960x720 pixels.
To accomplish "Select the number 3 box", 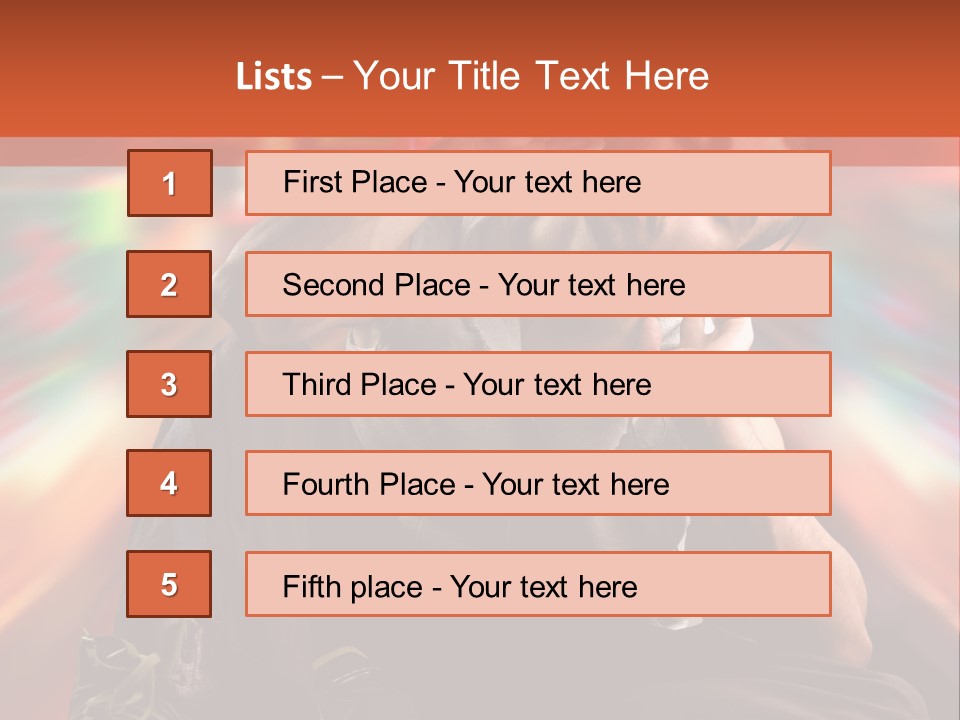I will [x=169, y=384].
